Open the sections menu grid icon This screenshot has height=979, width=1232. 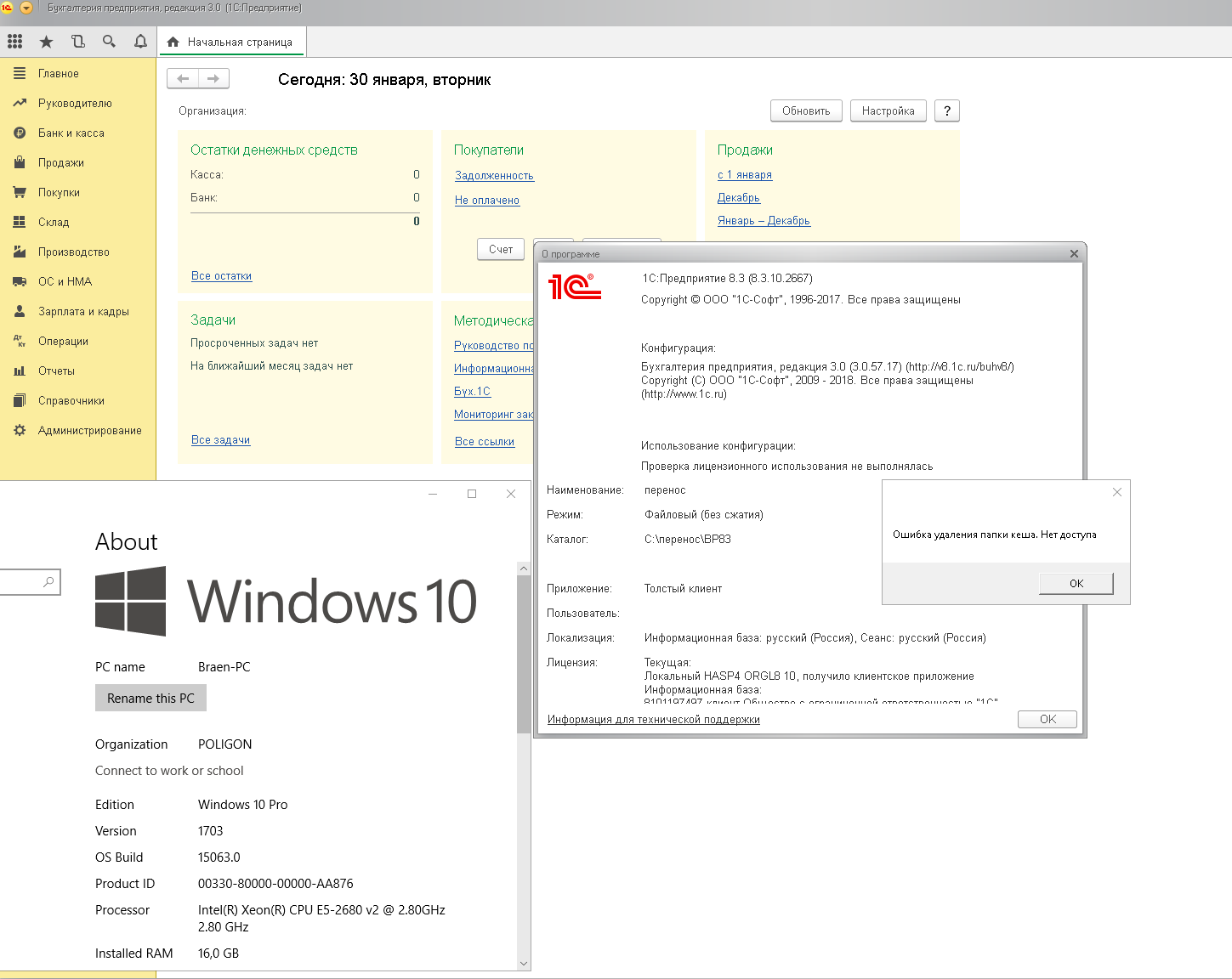coord(14,41)
